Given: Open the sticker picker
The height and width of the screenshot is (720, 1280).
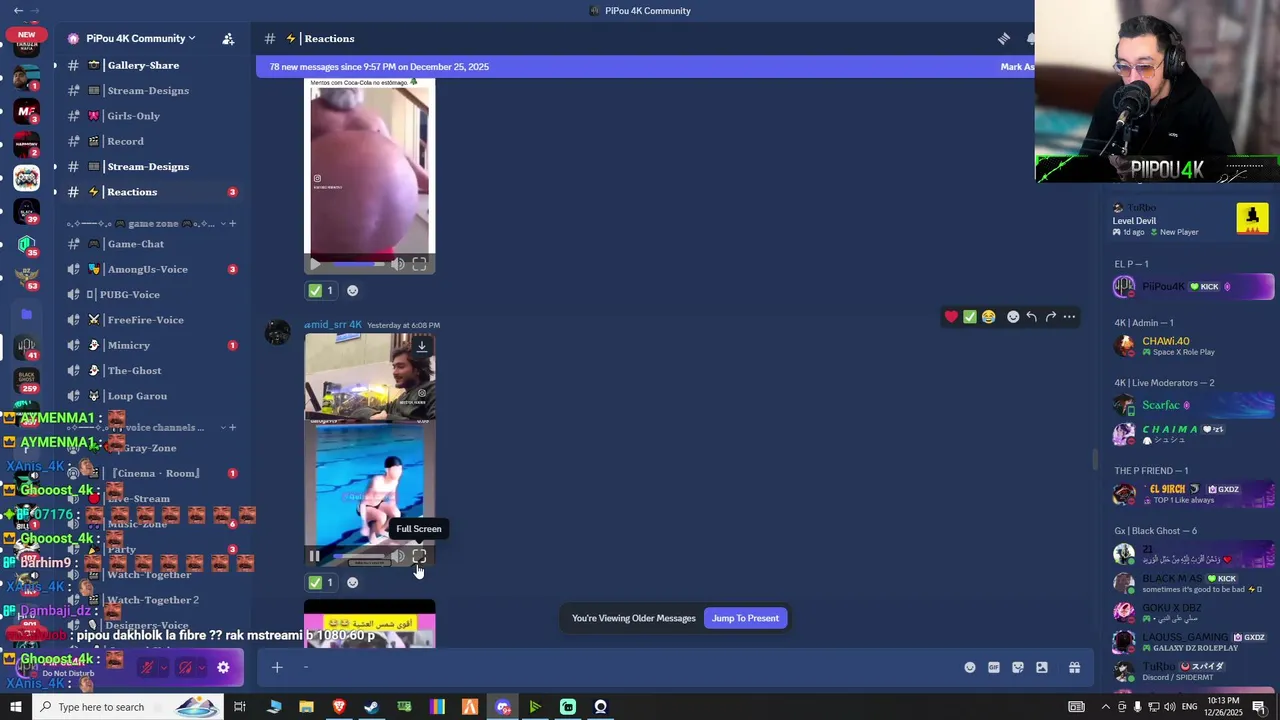Looking at the screenshot, I should (1018, 668).
